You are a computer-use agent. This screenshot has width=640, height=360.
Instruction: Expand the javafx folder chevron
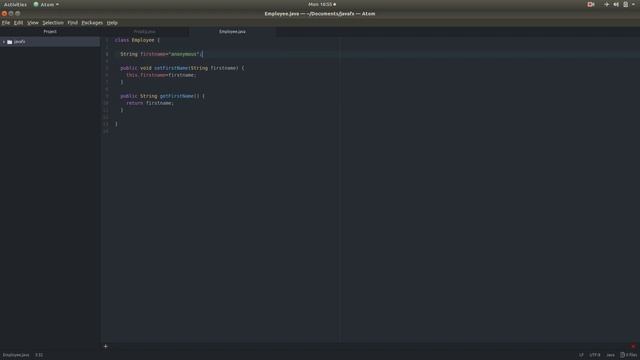click(4, 42)
